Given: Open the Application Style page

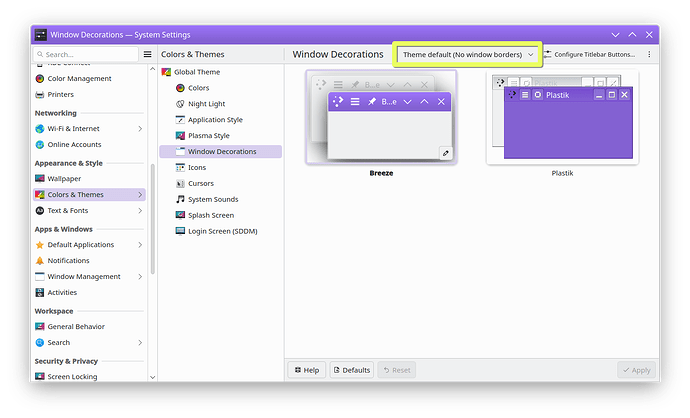Looking at the screenshot, I should click(x=220, y=120).
